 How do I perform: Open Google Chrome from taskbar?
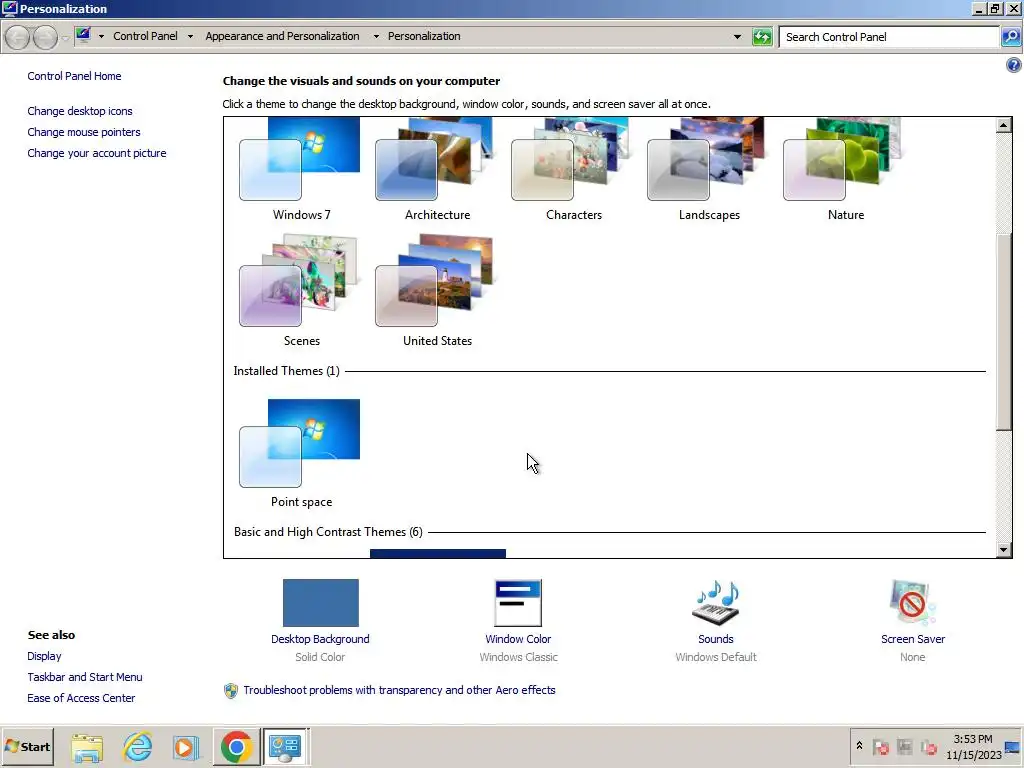coord(236,747)
